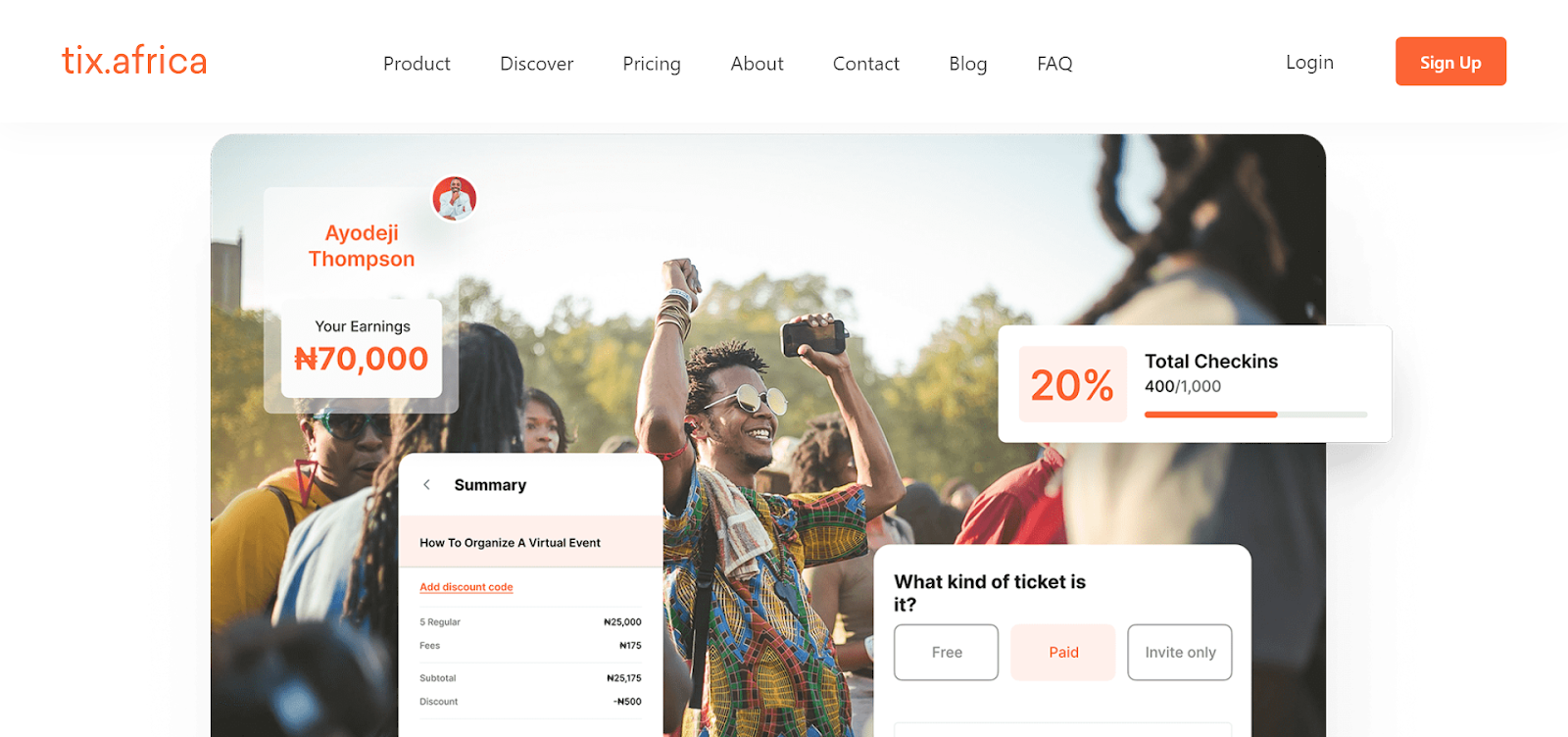The height and width of the screenshot is (737, 1568).
Task: Open the Discover menu item
Action: [536, 64]
